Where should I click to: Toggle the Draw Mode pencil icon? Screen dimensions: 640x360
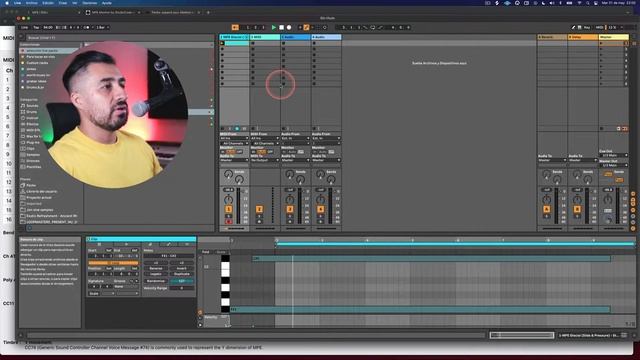(573, 27)
